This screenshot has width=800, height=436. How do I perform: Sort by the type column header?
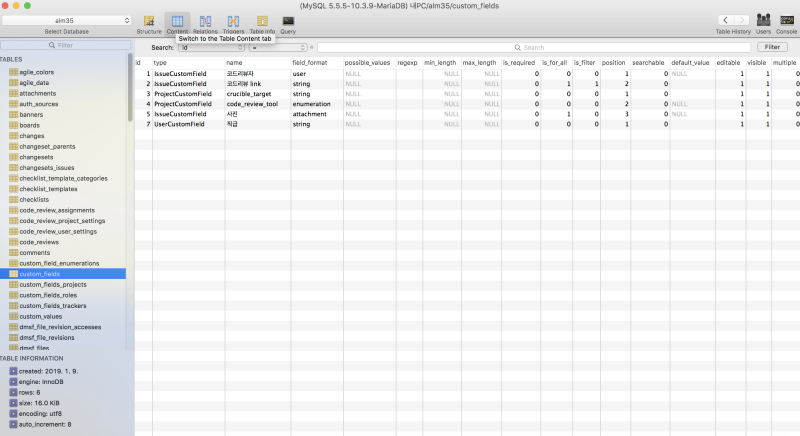coord(188,63)
